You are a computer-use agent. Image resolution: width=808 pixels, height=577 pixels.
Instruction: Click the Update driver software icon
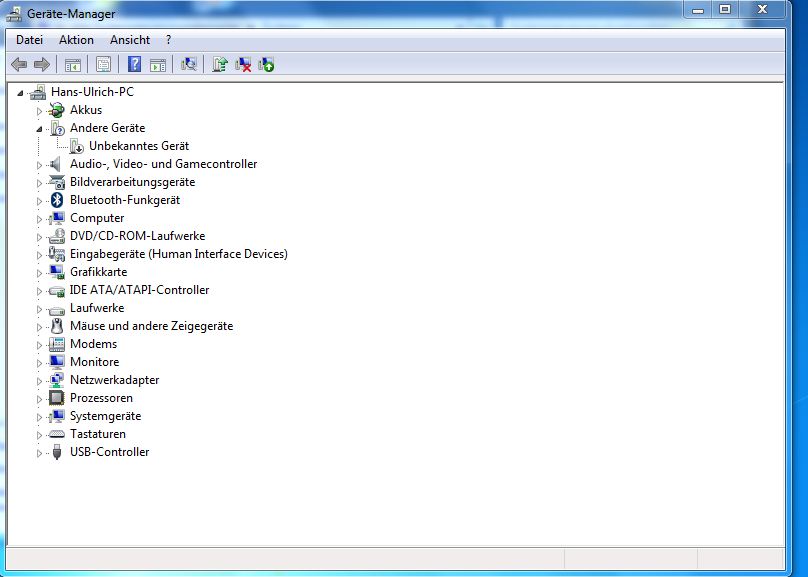(220, 64)
